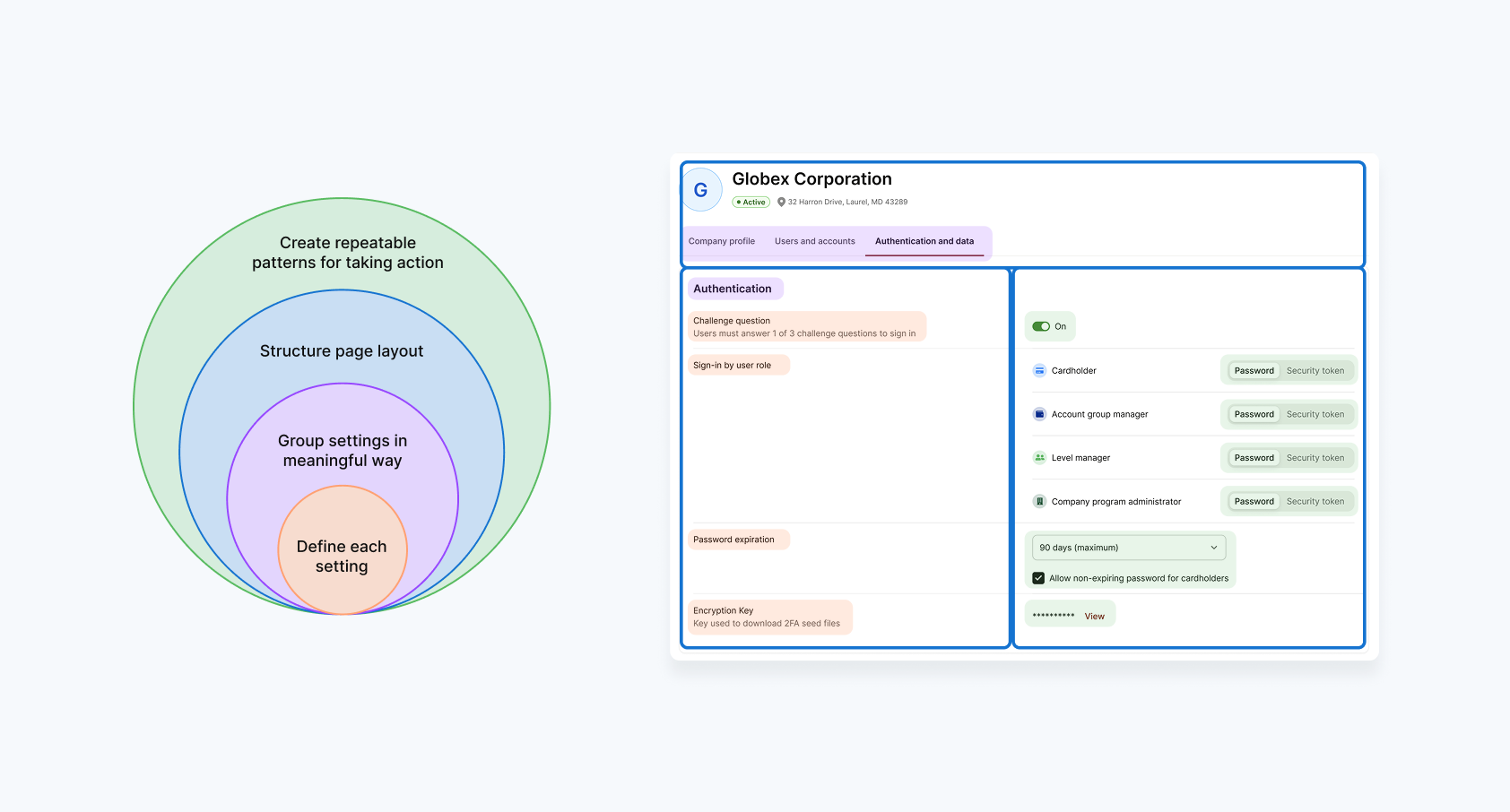Image resolution: width=1510 pixels, height=812 pixels.
Task: Click the green Active status badge
Action: pyautogui.click(x=751, y=203)
